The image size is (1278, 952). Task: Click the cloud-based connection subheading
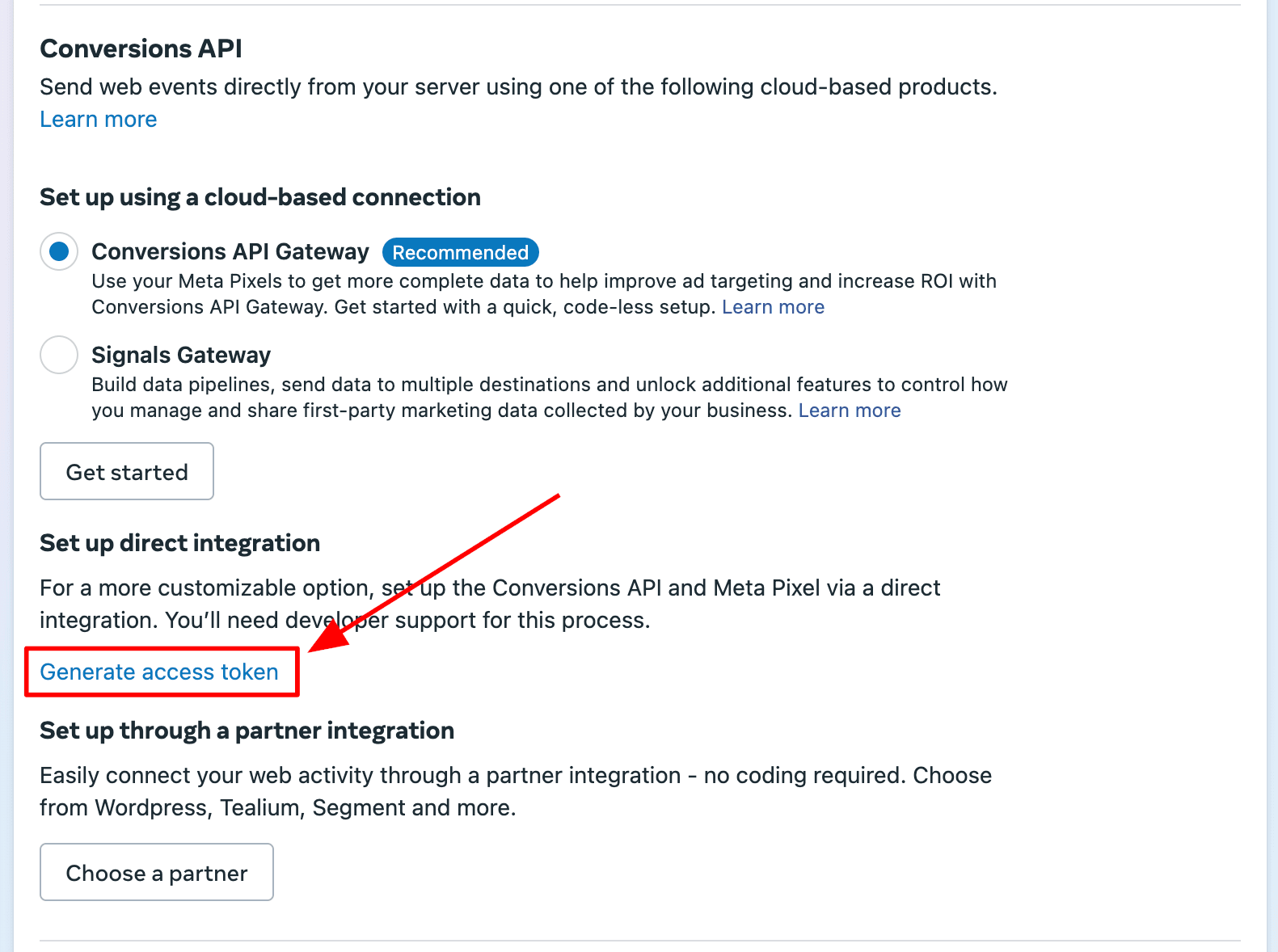pyautogui.click(x=260, y=197)
